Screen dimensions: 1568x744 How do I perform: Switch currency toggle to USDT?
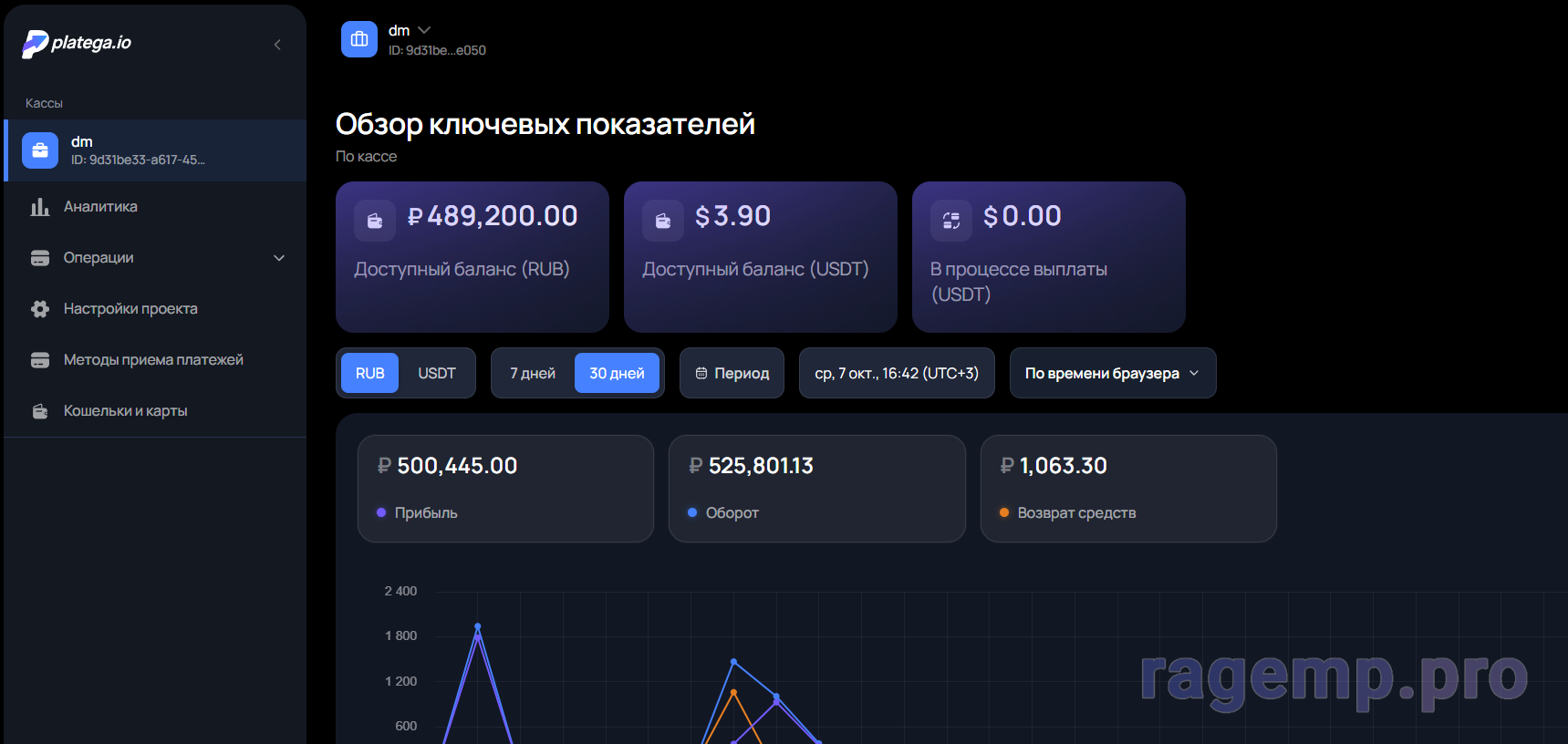437,373
